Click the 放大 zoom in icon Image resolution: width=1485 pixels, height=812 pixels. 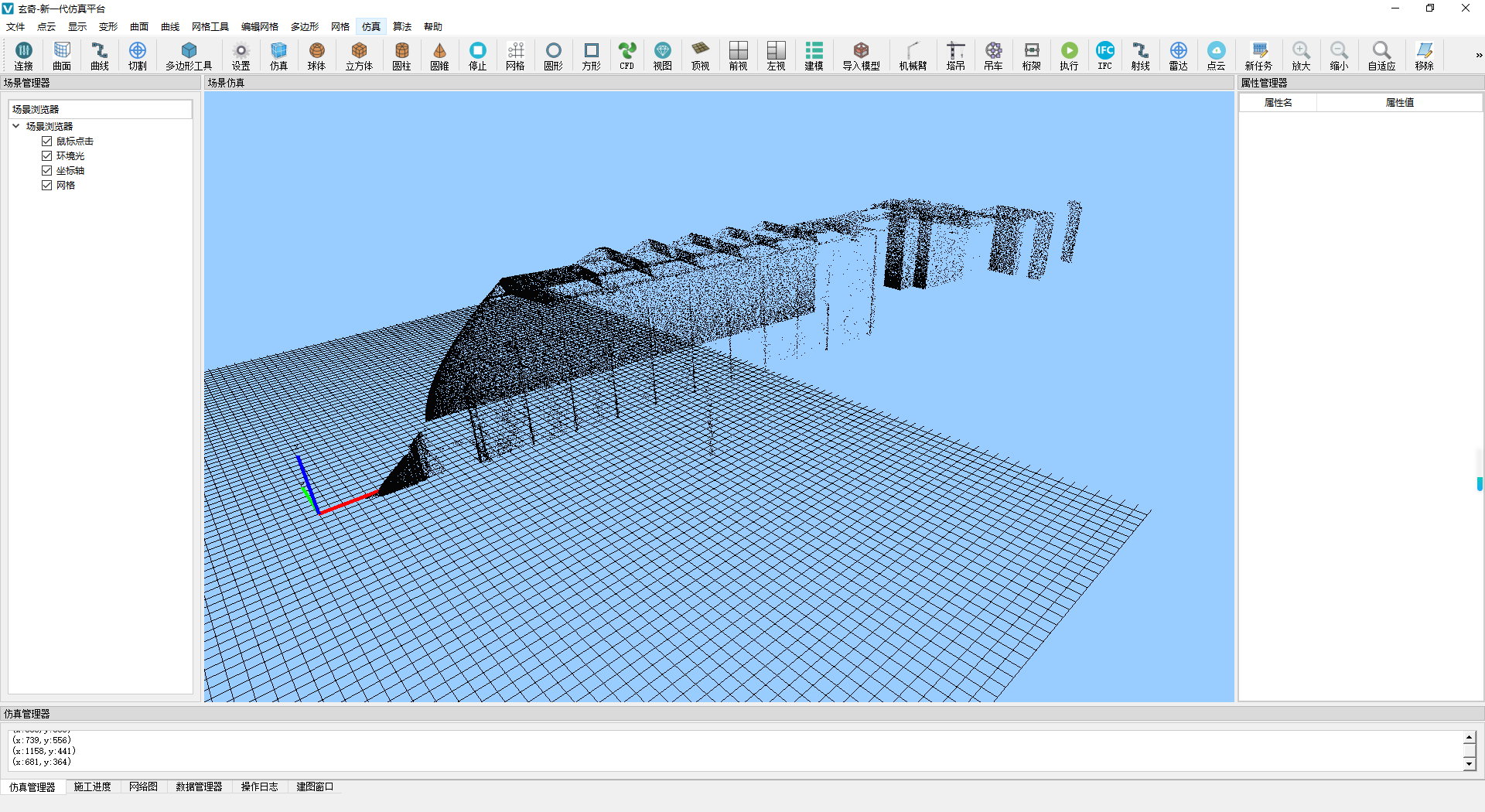pyautogui.click(x=1302, y=56)
